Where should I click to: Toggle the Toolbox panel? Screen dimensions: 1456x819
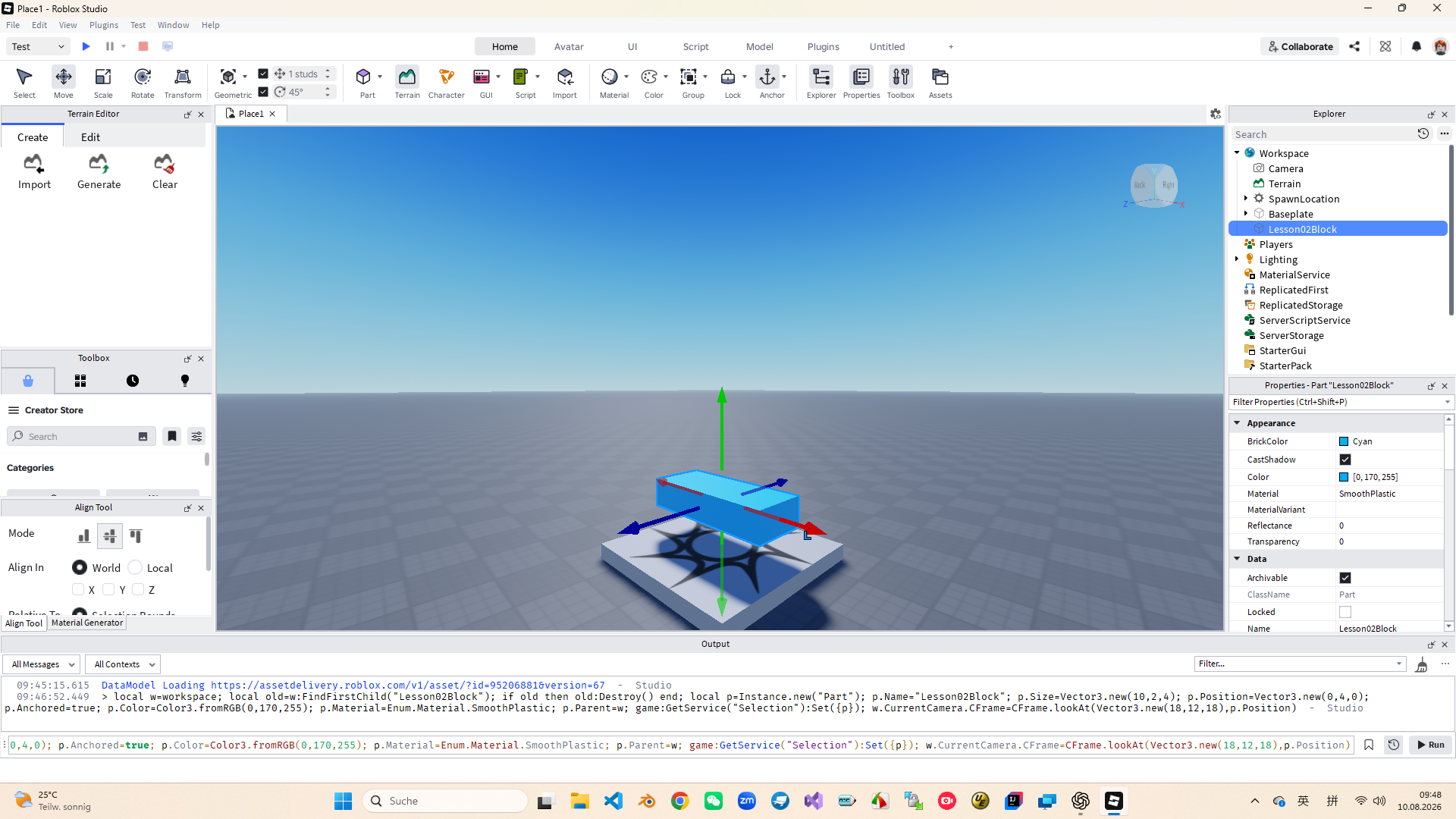pyautogui.click(x=901, y=83)
